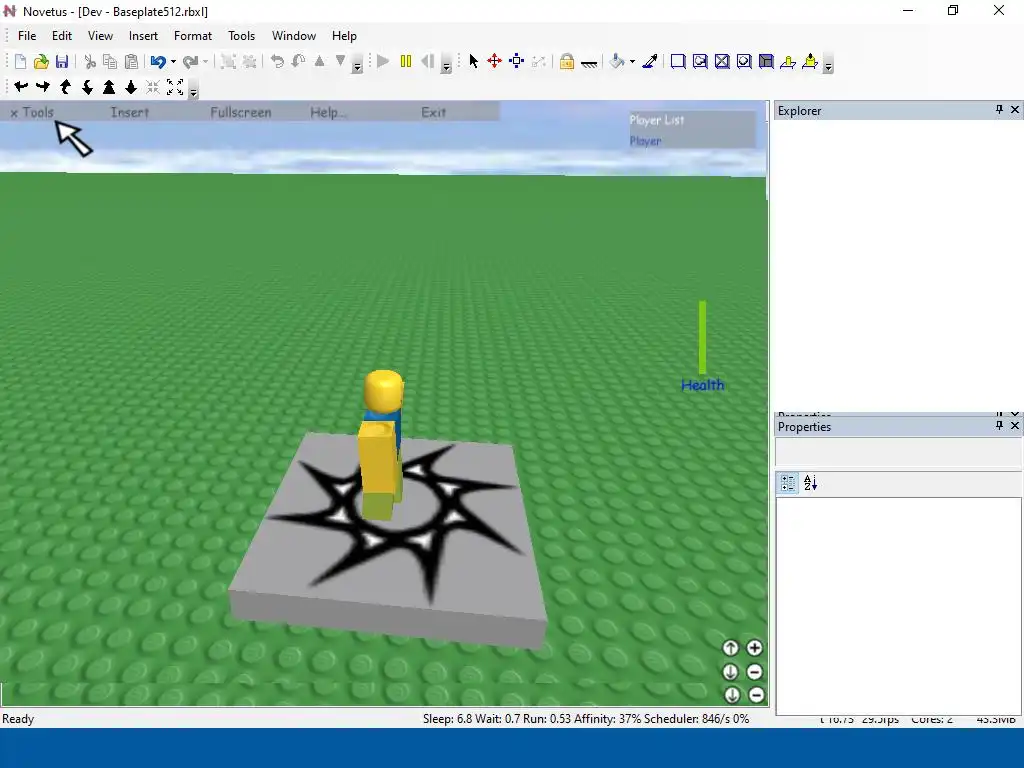This screenshot has height=768, width=1024.
Task: Select the Motor tool
Action: coord(810,61)
